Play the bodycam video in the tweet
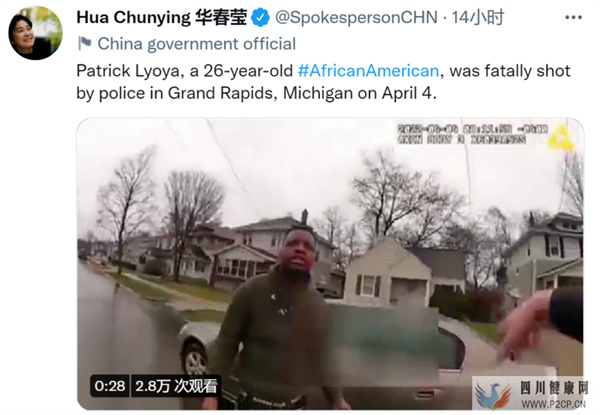Screen dimensions: 600x415 (330, 264)
